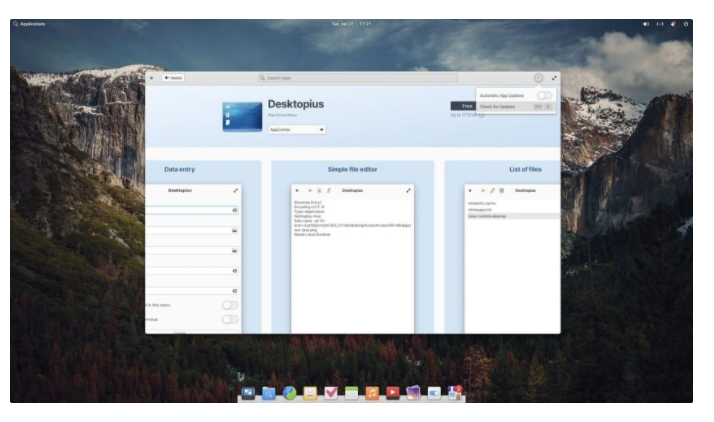Click the pencil icon in the List of files screenshot
Image resolution: width=714 pixels, height=422 pixels.
pyautogui.click(x=492, y=191)
